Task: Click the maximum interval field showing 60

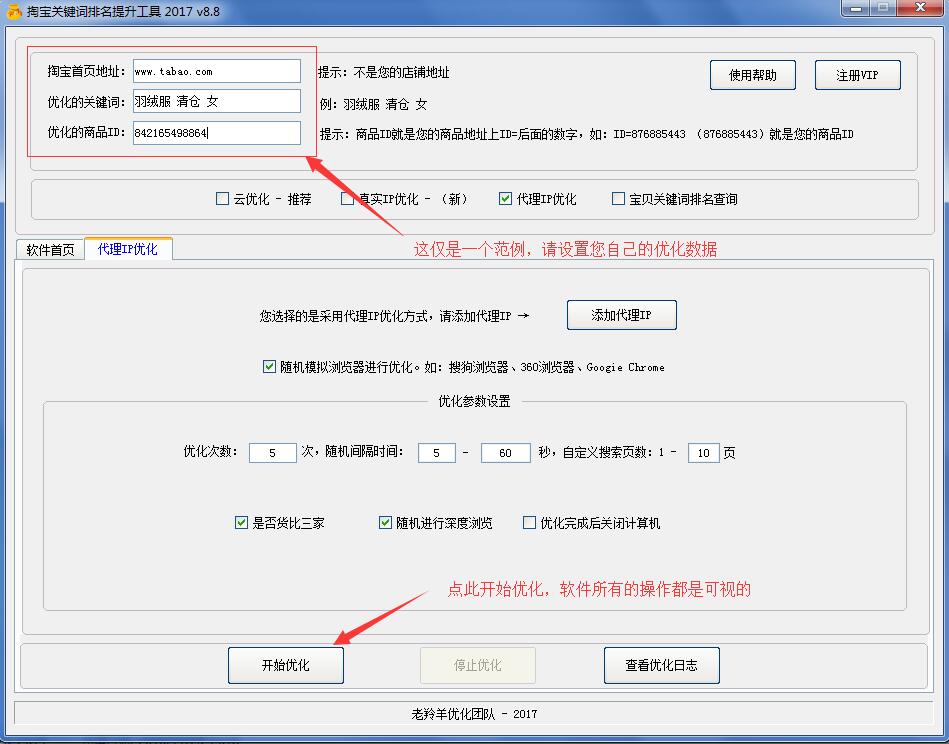Action: click(x=505, y=453)
